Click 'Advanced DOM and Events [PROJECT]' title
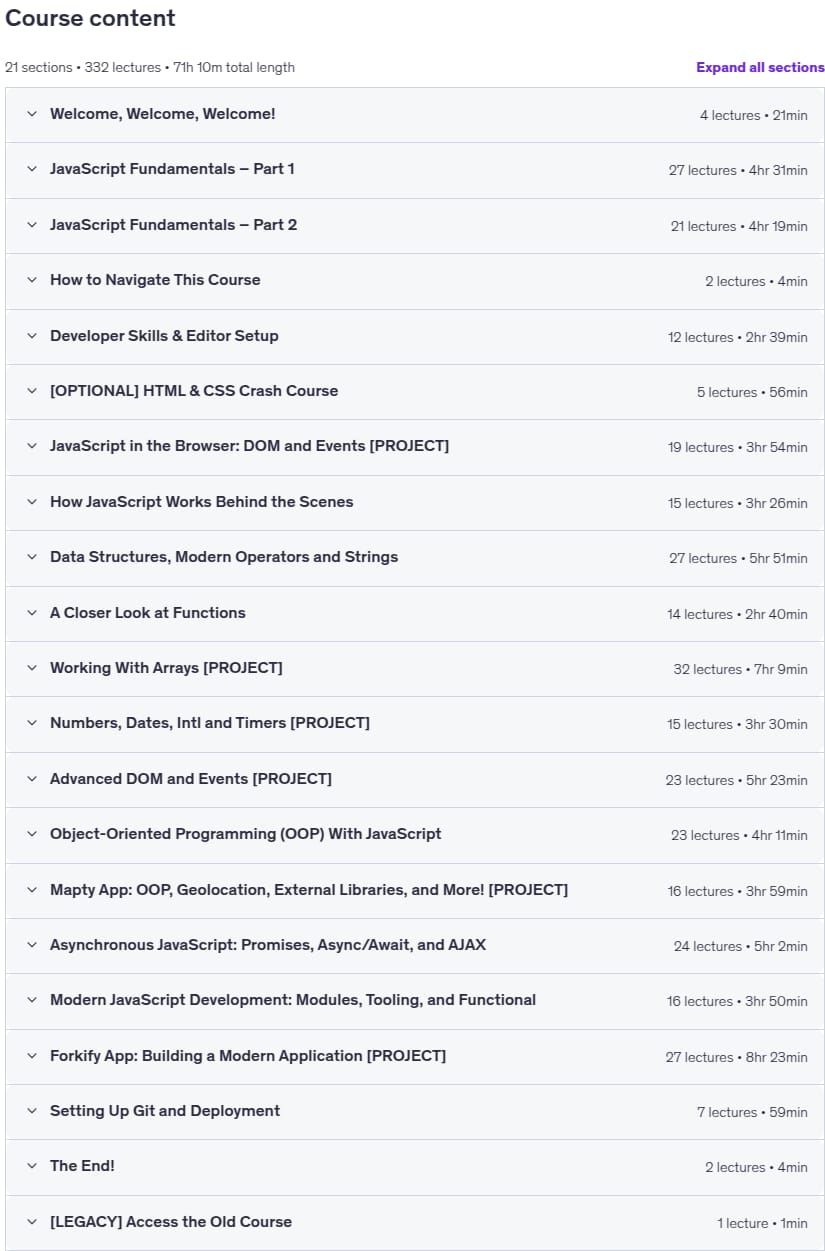Viewport: 825px width, 1251px height. click(191, 779)
